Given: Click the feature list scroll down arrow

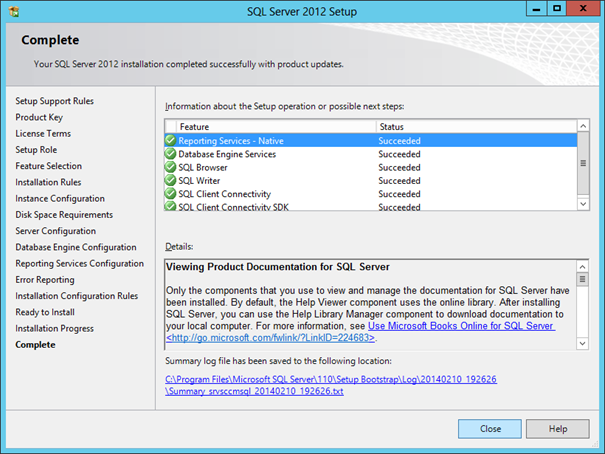Looking at the screenshot, I should pos(583,204).
